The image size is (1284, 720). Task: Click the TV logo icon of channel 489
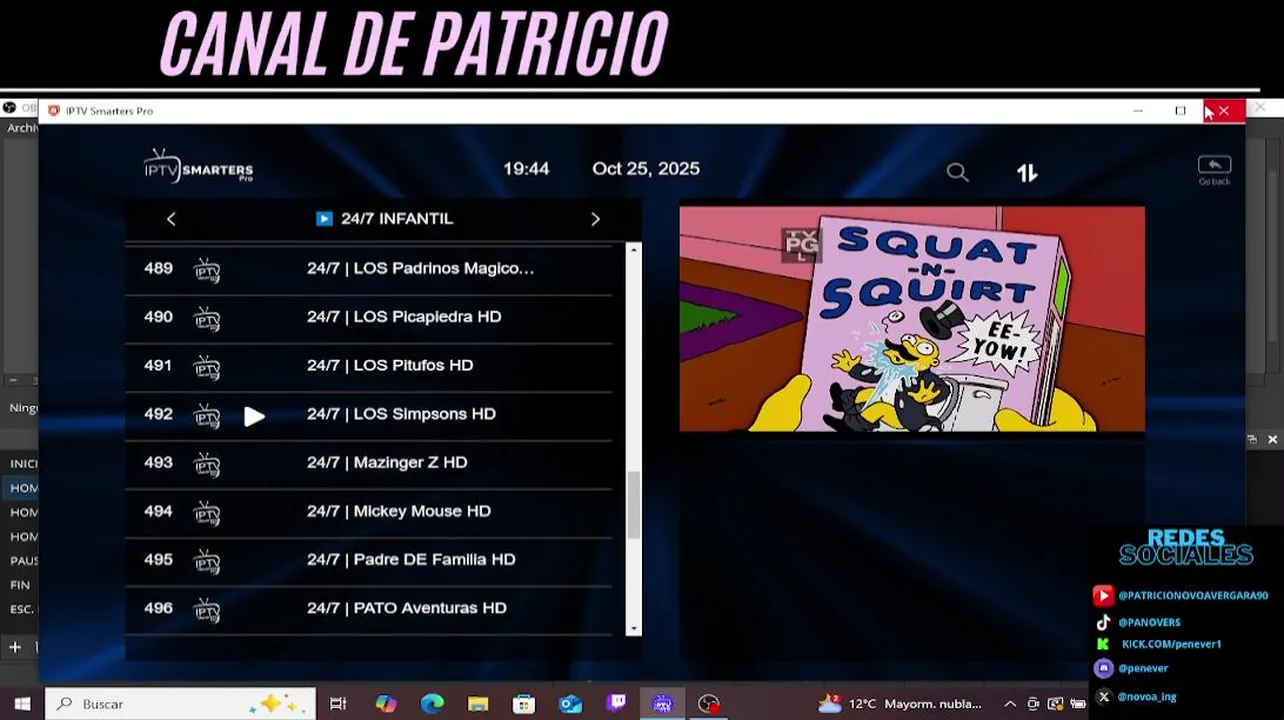tap(207, 270)
